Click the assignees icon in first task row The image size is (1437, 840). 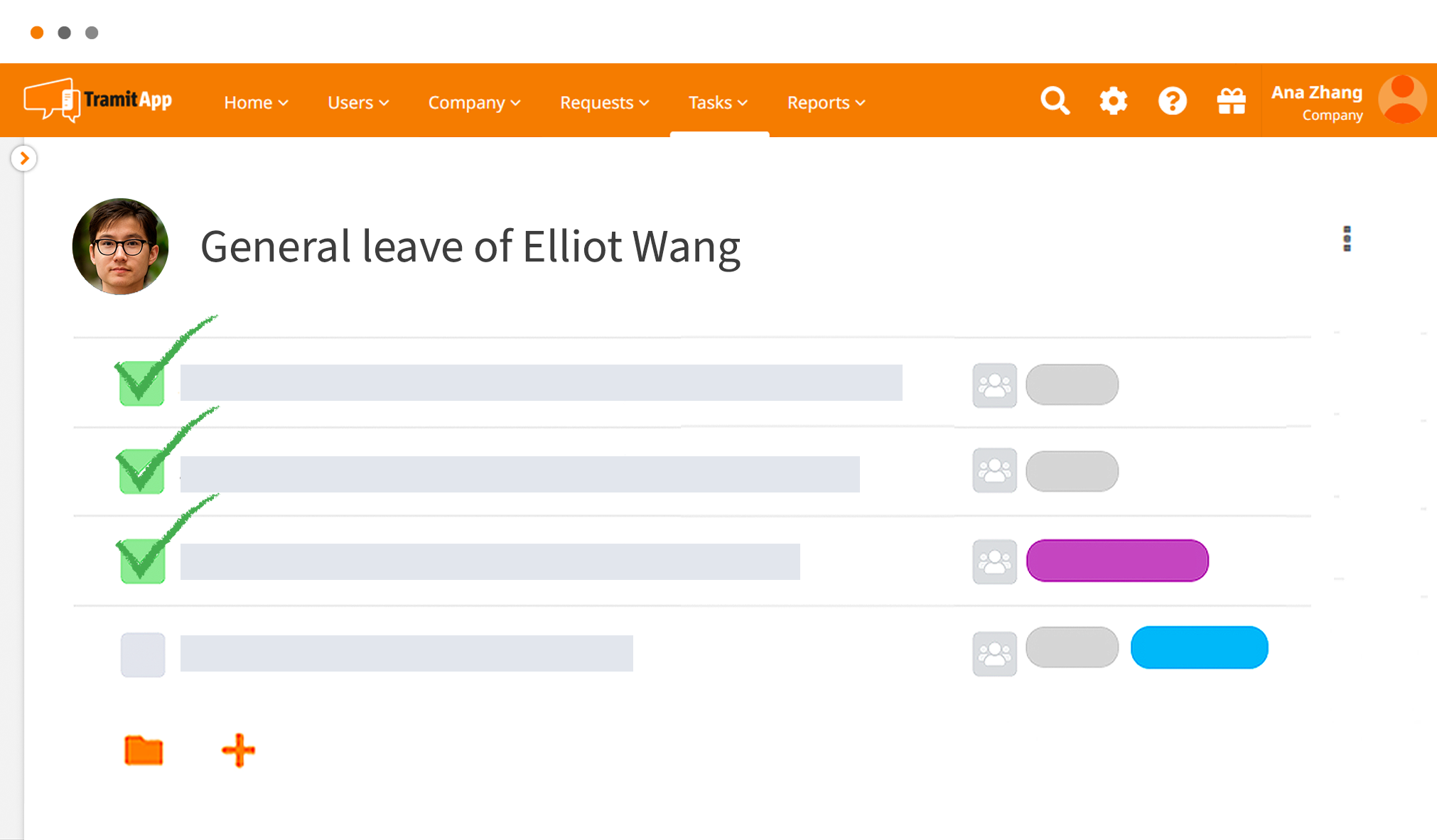994,385
